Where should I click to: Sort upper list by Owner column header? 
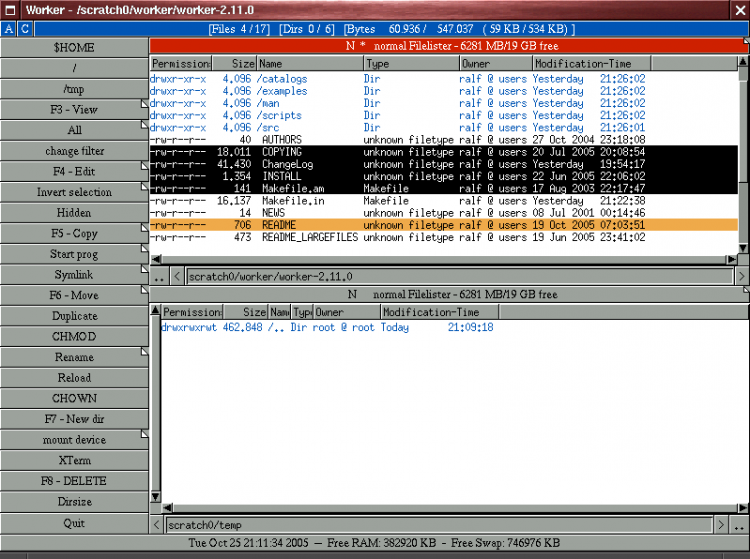tap(496, 64)
